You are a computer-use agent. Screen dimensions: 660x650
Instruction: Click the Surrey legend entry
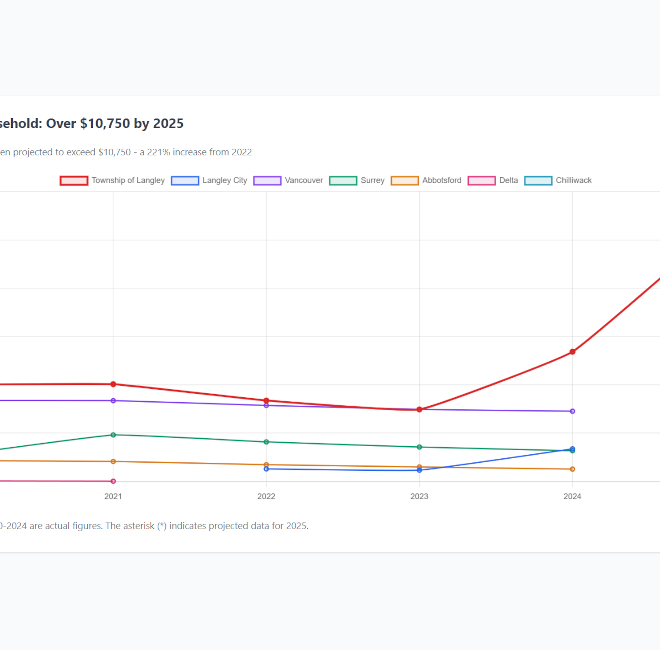coord(343,181)
